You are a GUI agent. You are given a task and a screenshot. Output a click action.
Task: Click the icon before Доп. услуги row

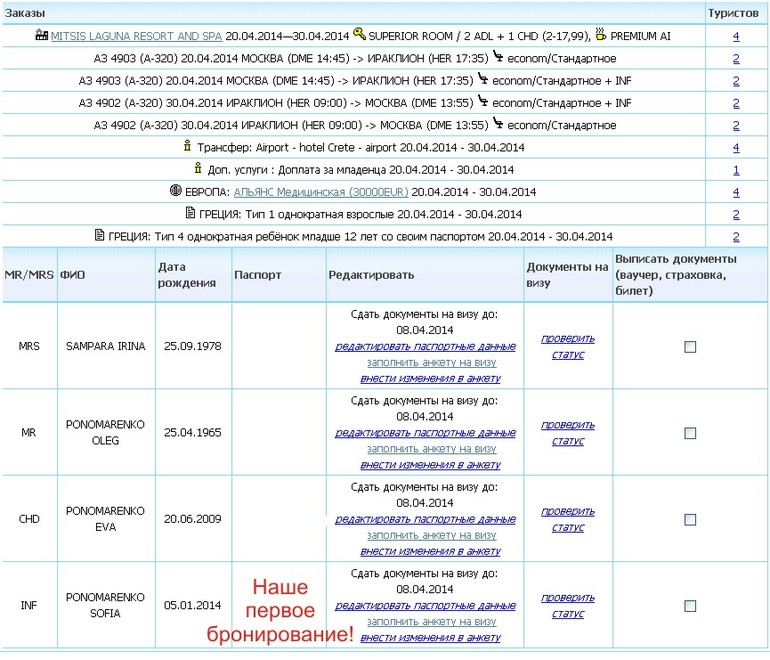pos(198,168)
